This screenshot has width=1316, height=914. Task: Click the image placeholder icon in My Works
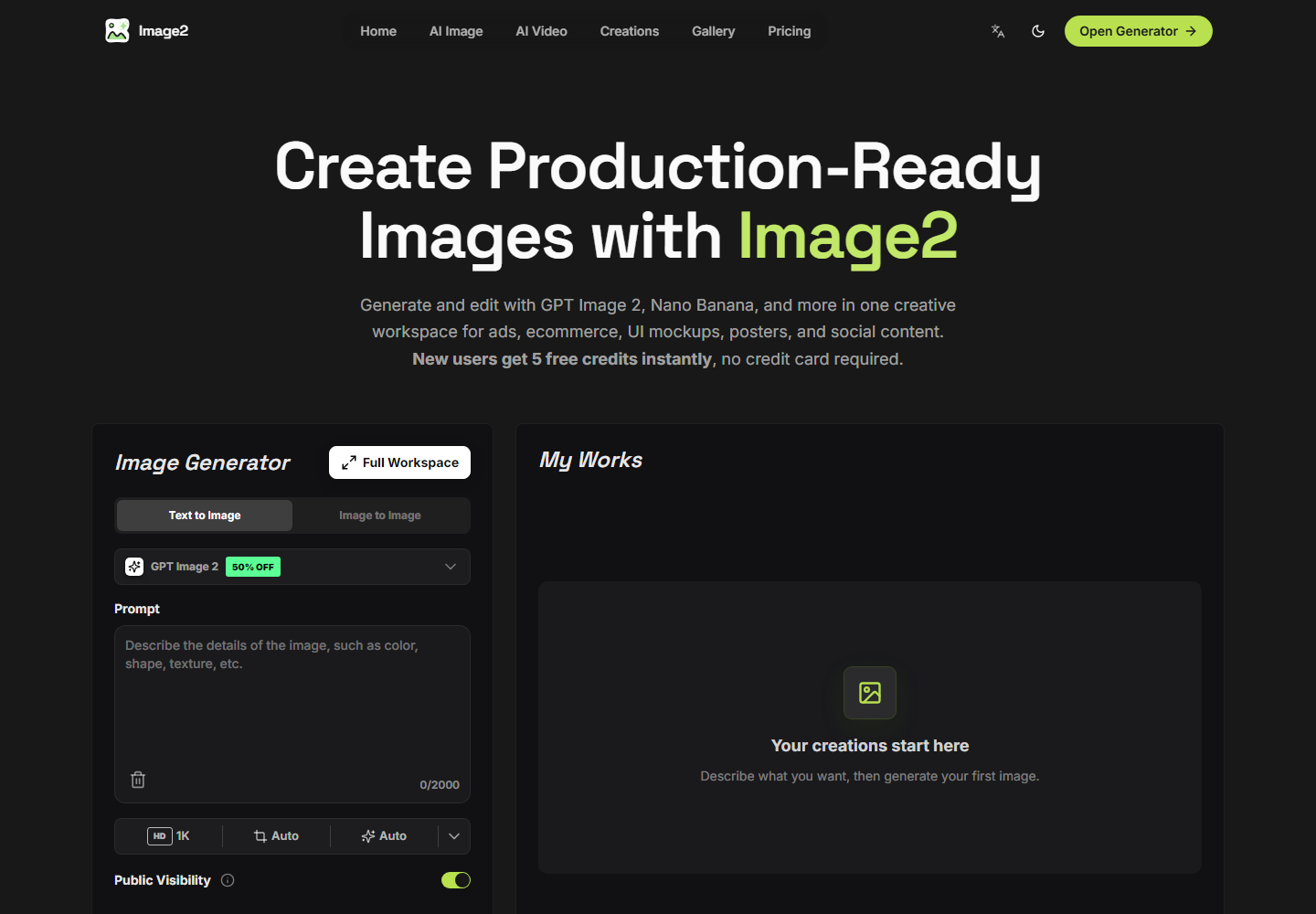pyautogui.click(x=870, y=693)
